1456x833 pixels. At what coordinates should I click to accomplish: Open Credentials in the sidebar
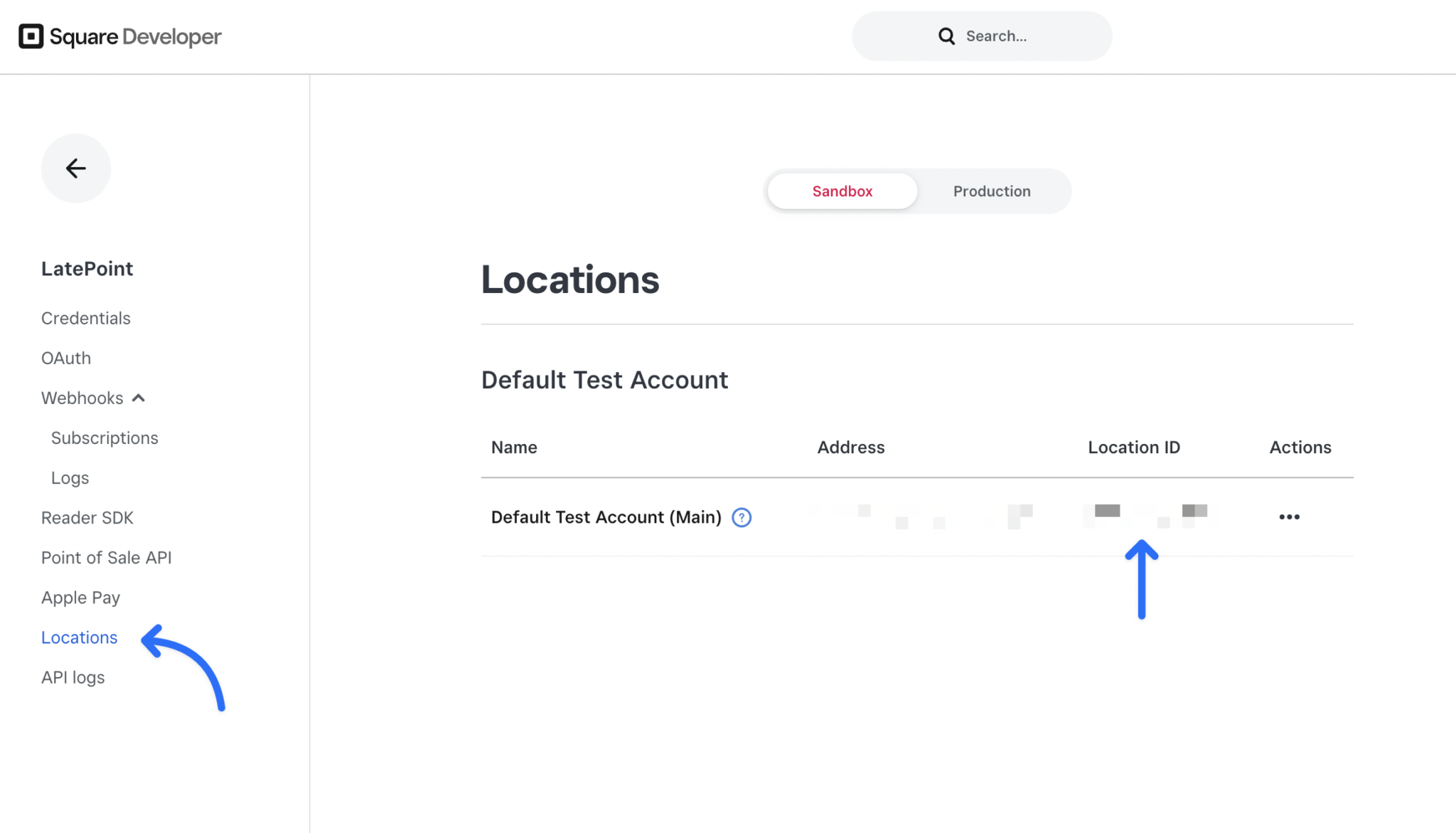coord(86,318)
